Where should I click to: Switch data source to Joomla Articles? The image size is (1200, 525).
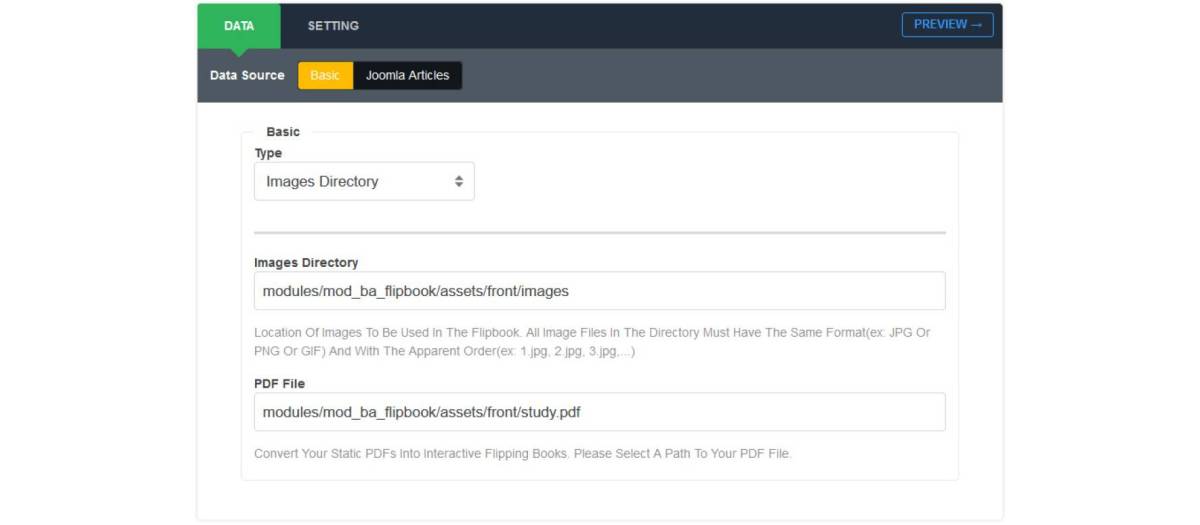pyautogui.click(x=407, y=76)
